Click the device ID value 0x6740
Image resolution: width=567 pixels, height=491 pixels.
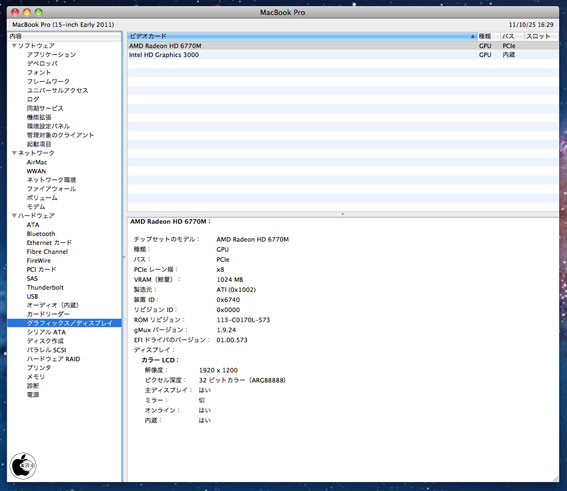pos(228,300)
